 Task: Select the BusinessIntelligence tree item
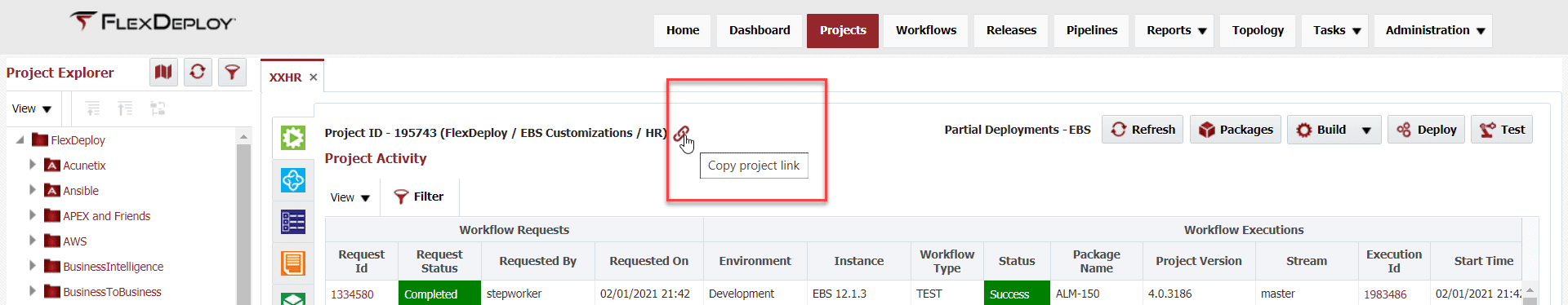click(x=113, y=267)
